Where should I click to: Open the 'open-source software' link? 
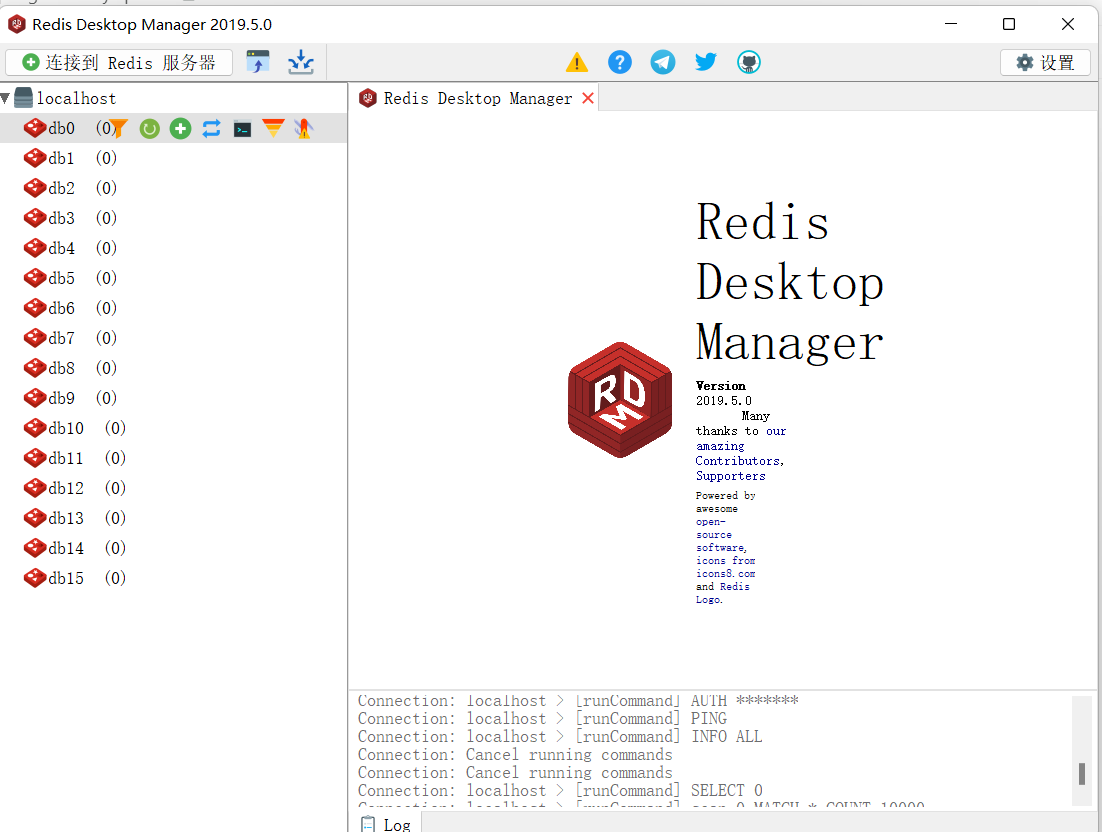(x=721, y=535)
